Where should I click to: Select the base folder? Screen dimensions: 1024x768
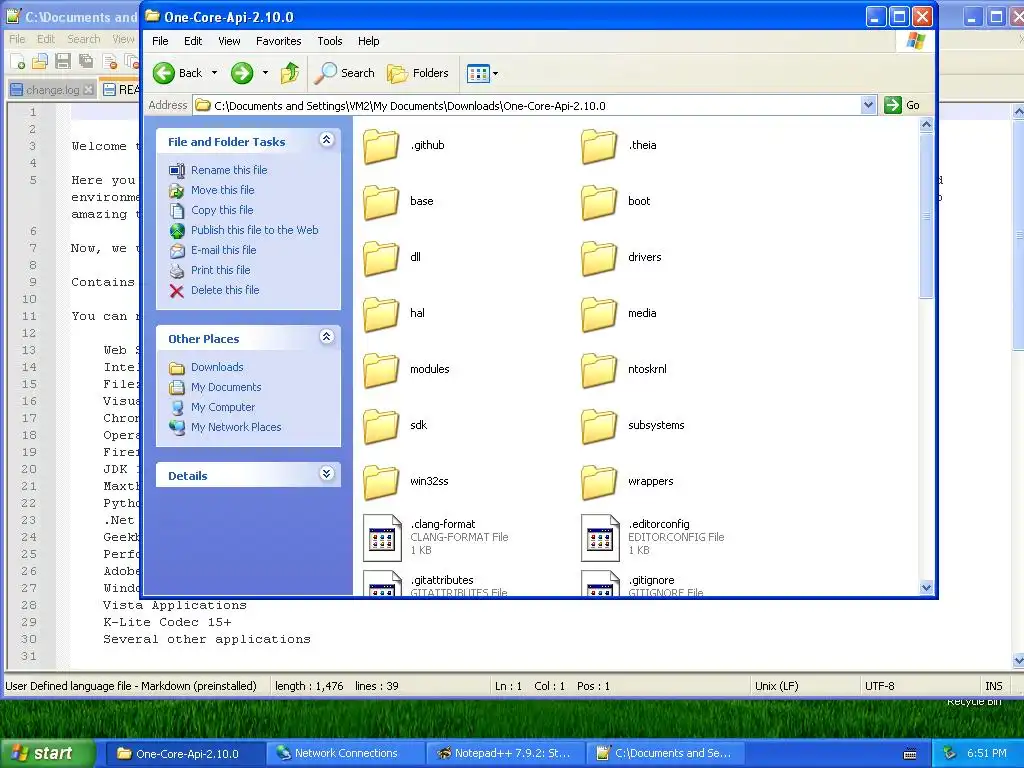click(x=398, y=201)
